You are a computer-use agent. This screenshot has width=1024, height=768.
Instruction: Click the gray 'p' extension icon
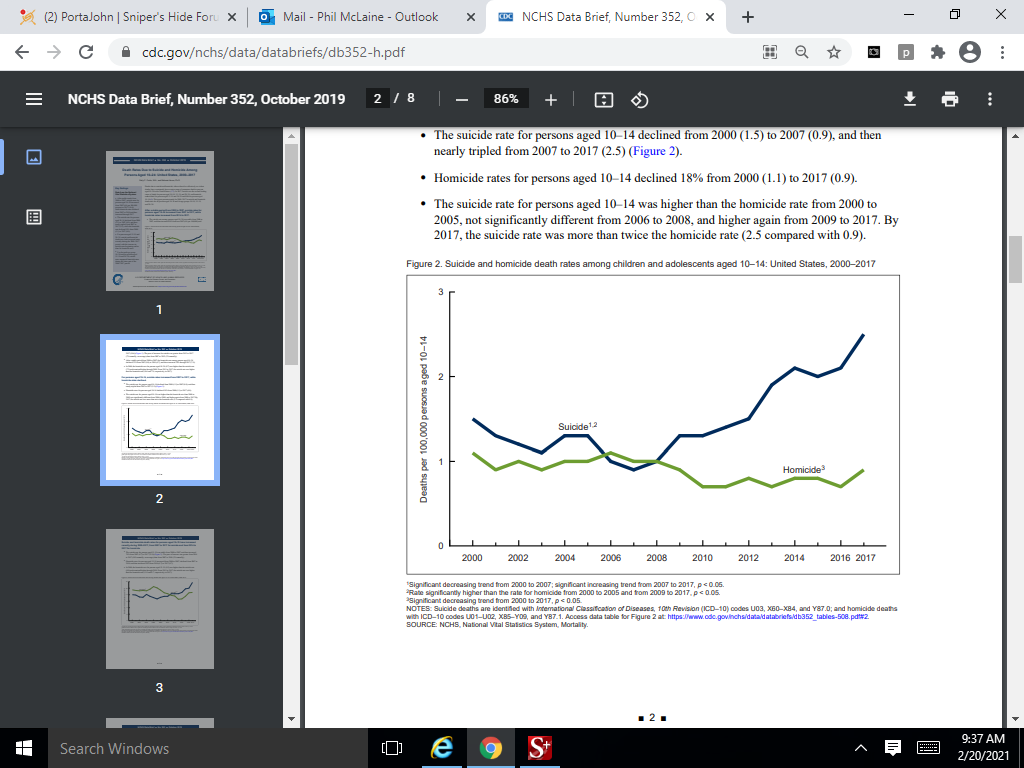coord(905,52)
